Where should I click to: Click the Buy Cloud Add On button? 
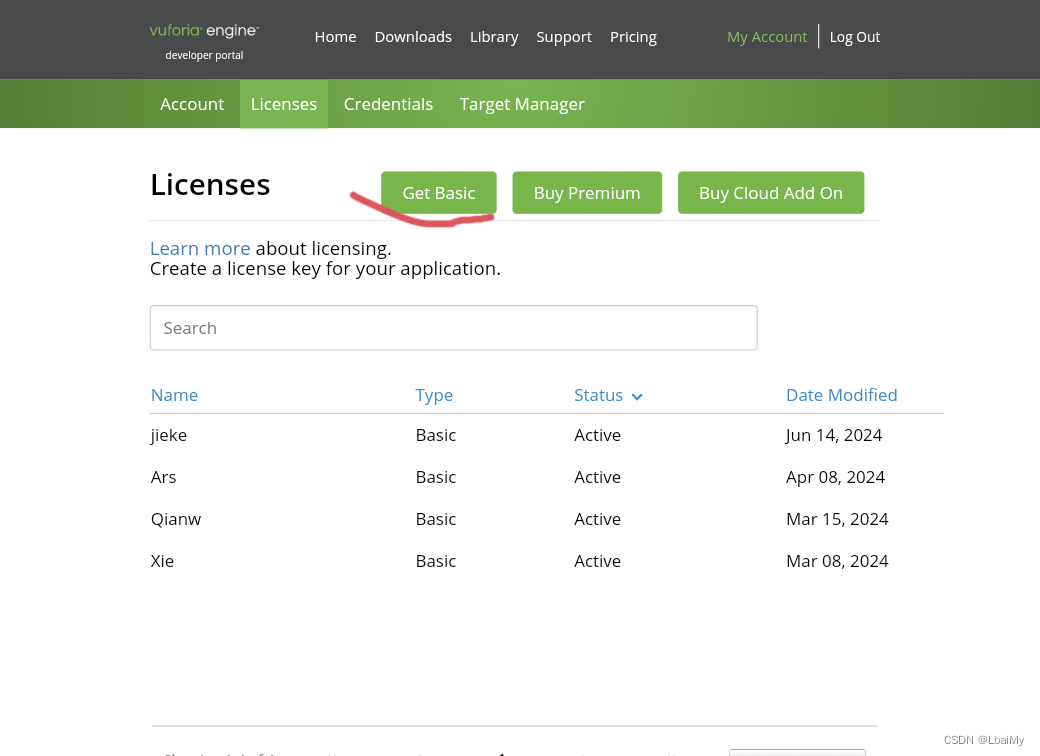[771, 193]
